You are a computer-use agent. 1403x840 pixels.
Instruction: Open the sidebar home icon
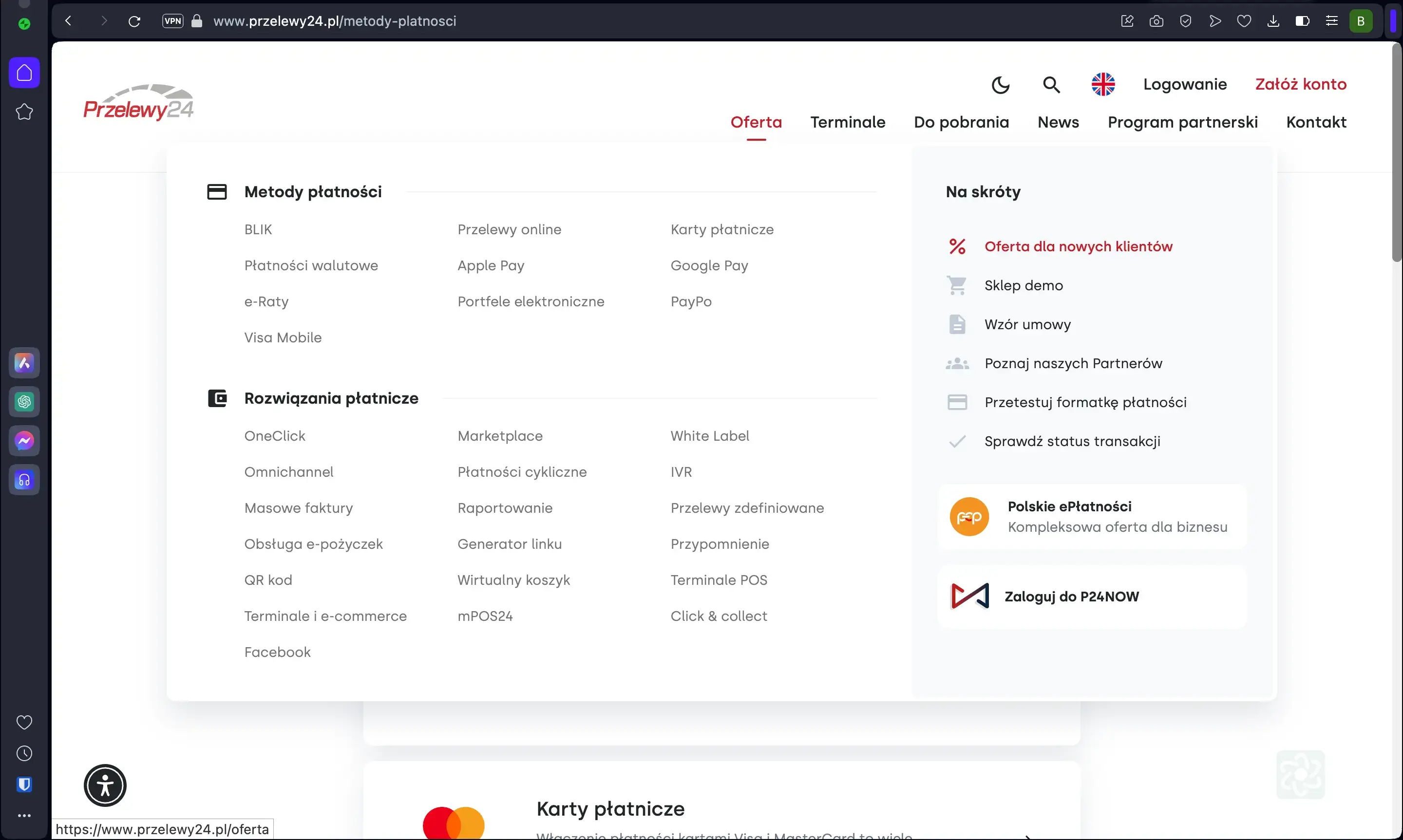coord(24,73)
